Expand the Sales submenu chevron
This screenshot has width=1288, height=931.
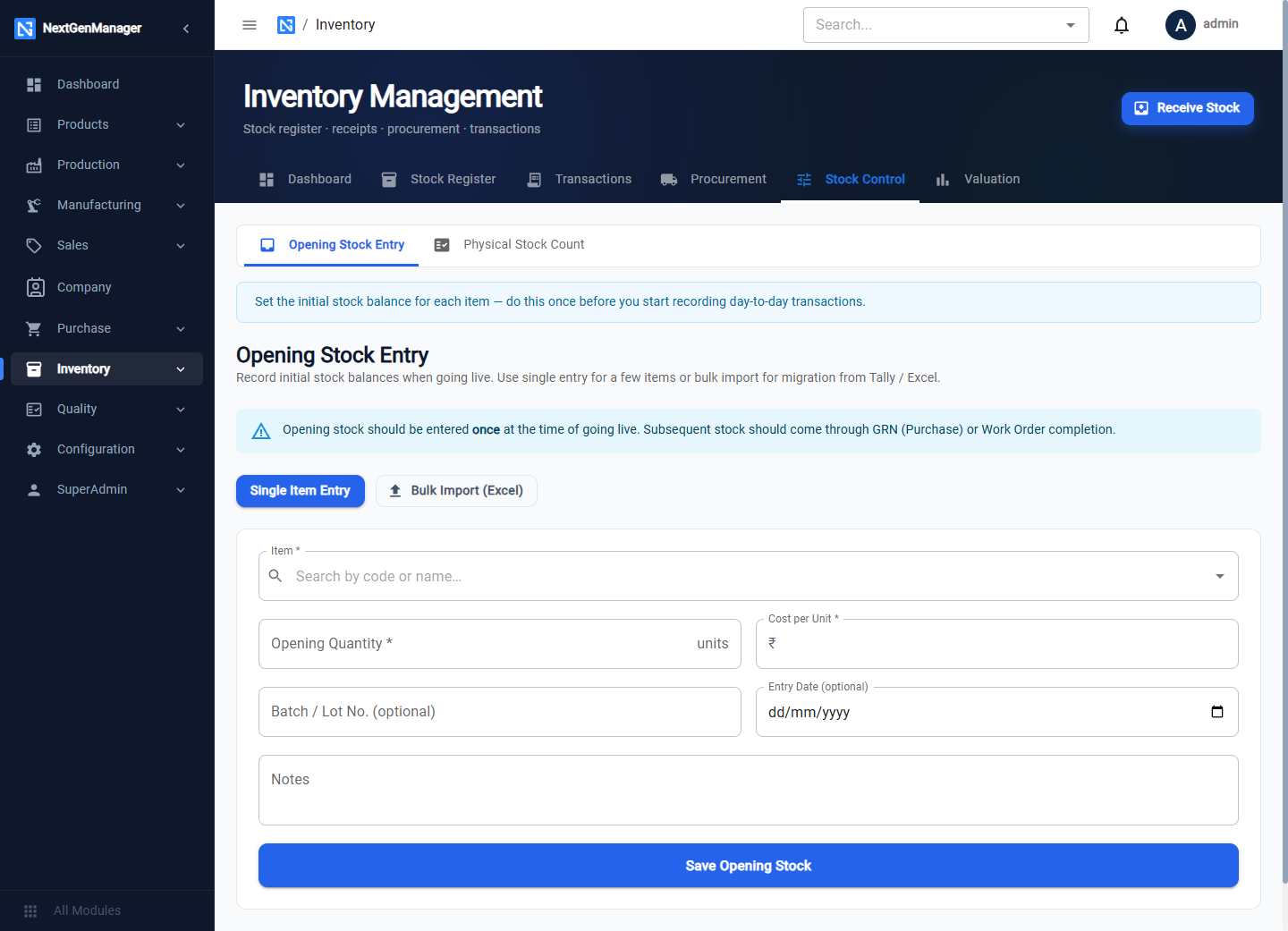[181, 245]
